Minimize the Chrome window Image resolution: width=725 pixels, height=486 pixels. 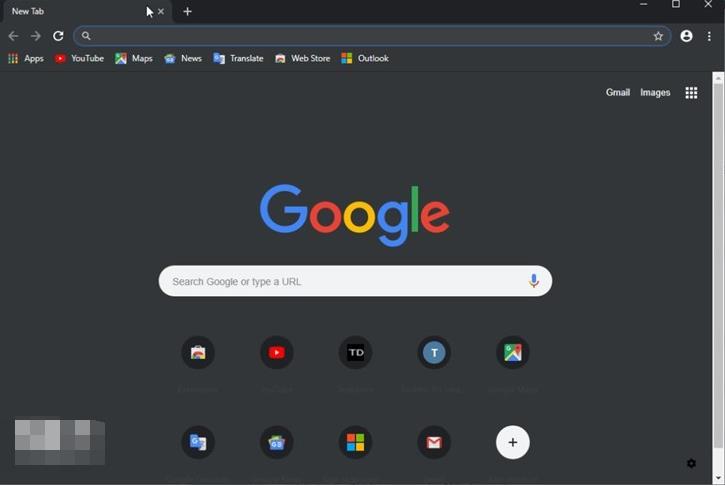[643, 4]
